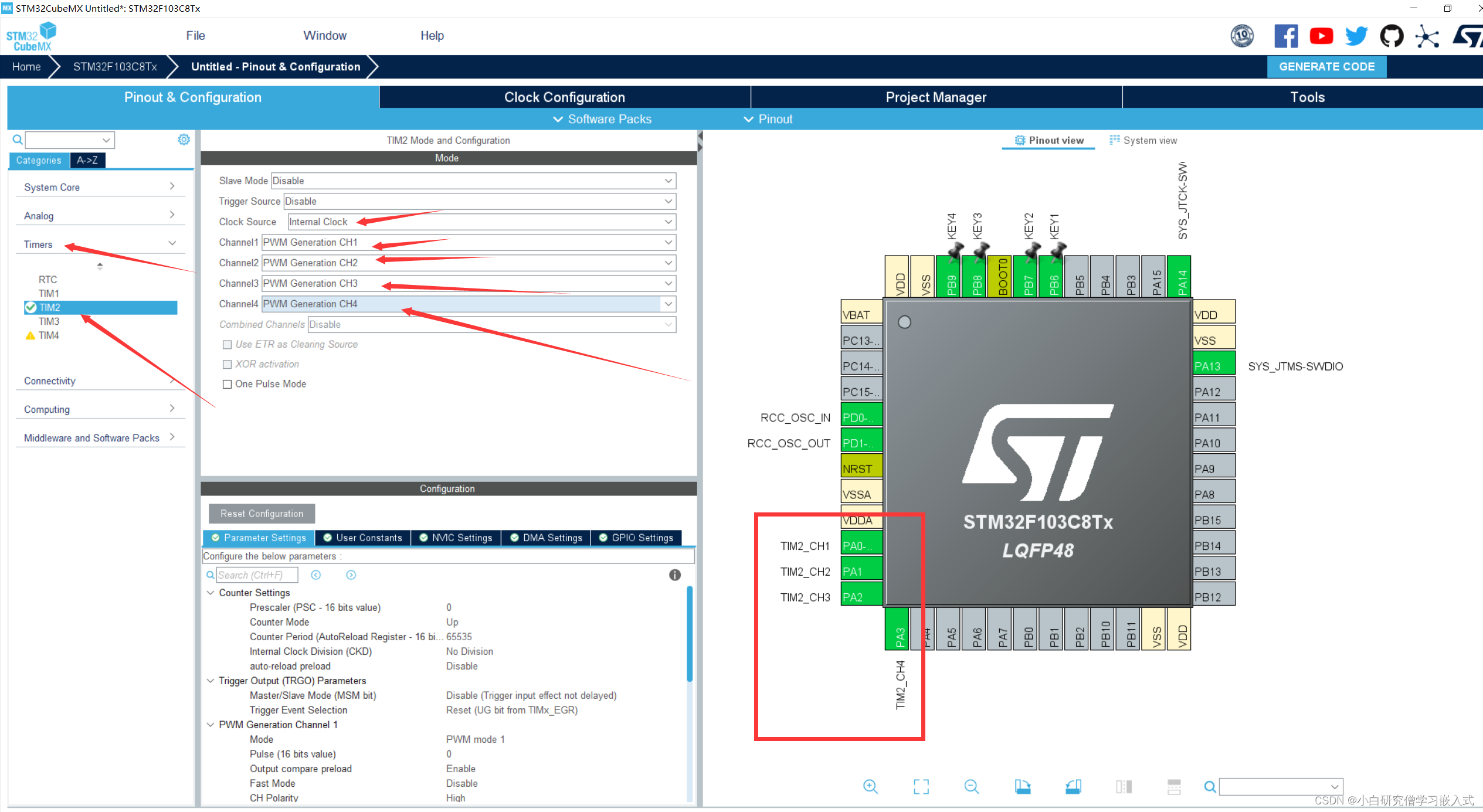
Task: Toggle XOR activation checkbox
Action: [228, 365]
